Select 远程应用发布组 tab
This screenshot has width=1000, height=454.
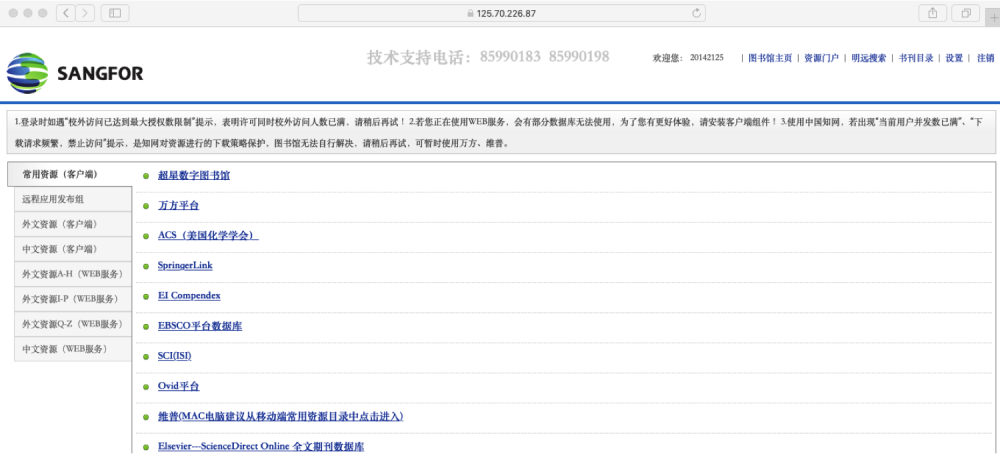click(x=73, y=199)
